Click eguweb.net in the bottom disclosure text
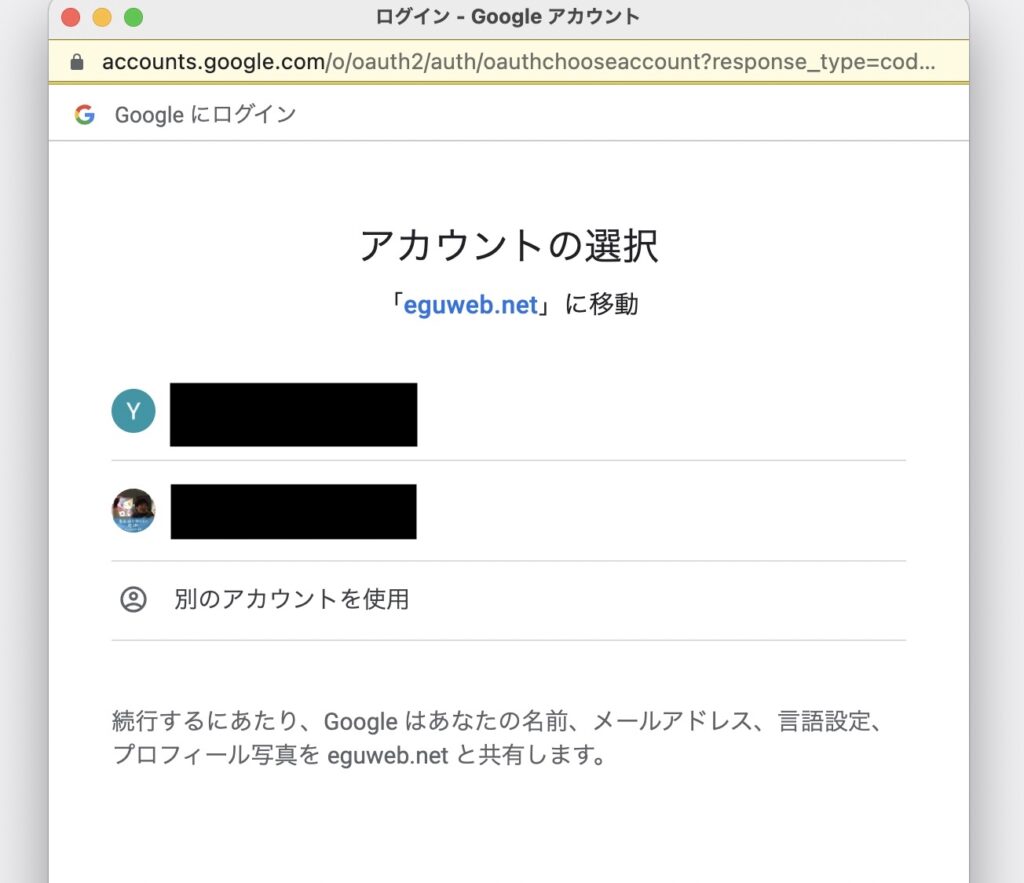The height and width of the screenshot is (883, 1024). pyautogui.click(x=388, y=755)
